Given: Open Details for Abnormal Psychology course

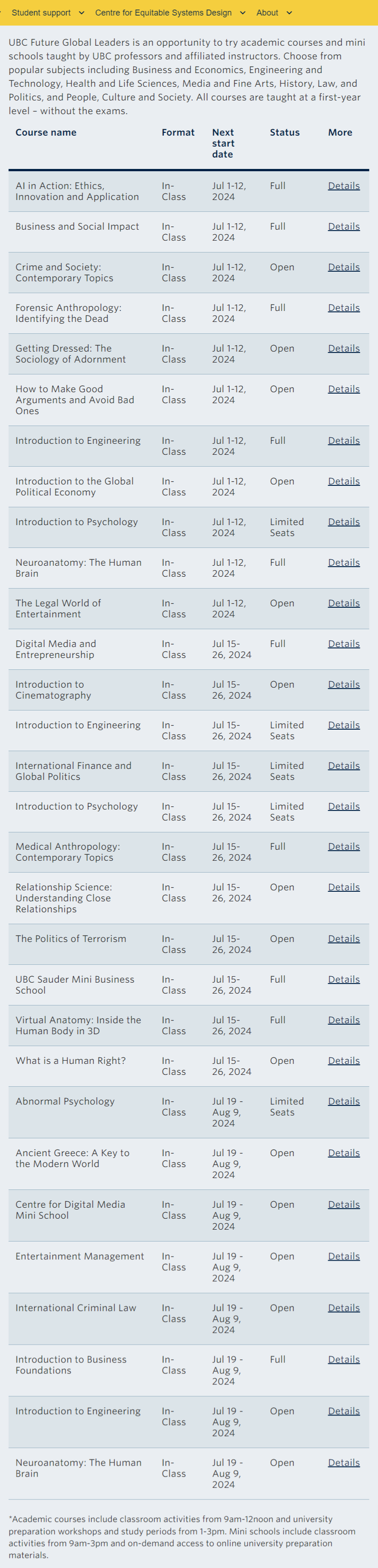Looking at the screenshot, I should (x=344, y=1102).
